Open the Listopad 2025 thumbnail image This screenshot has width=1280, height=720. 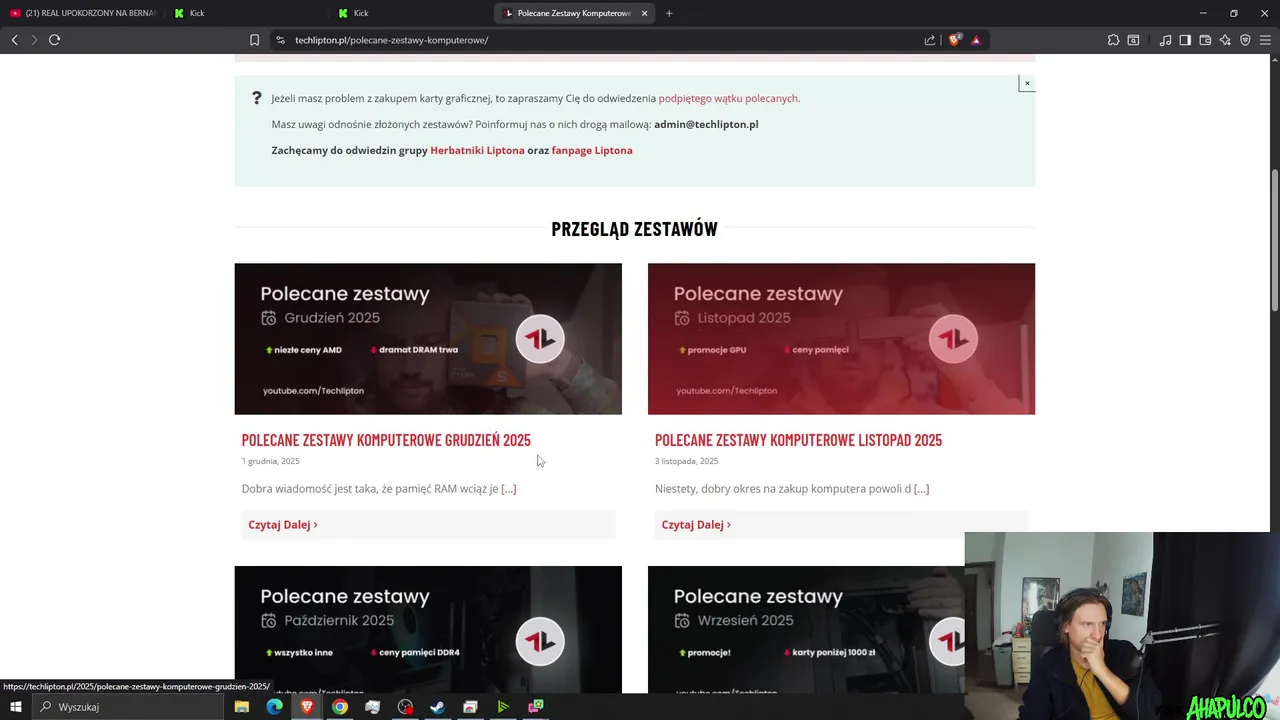[x=841, y=339]
